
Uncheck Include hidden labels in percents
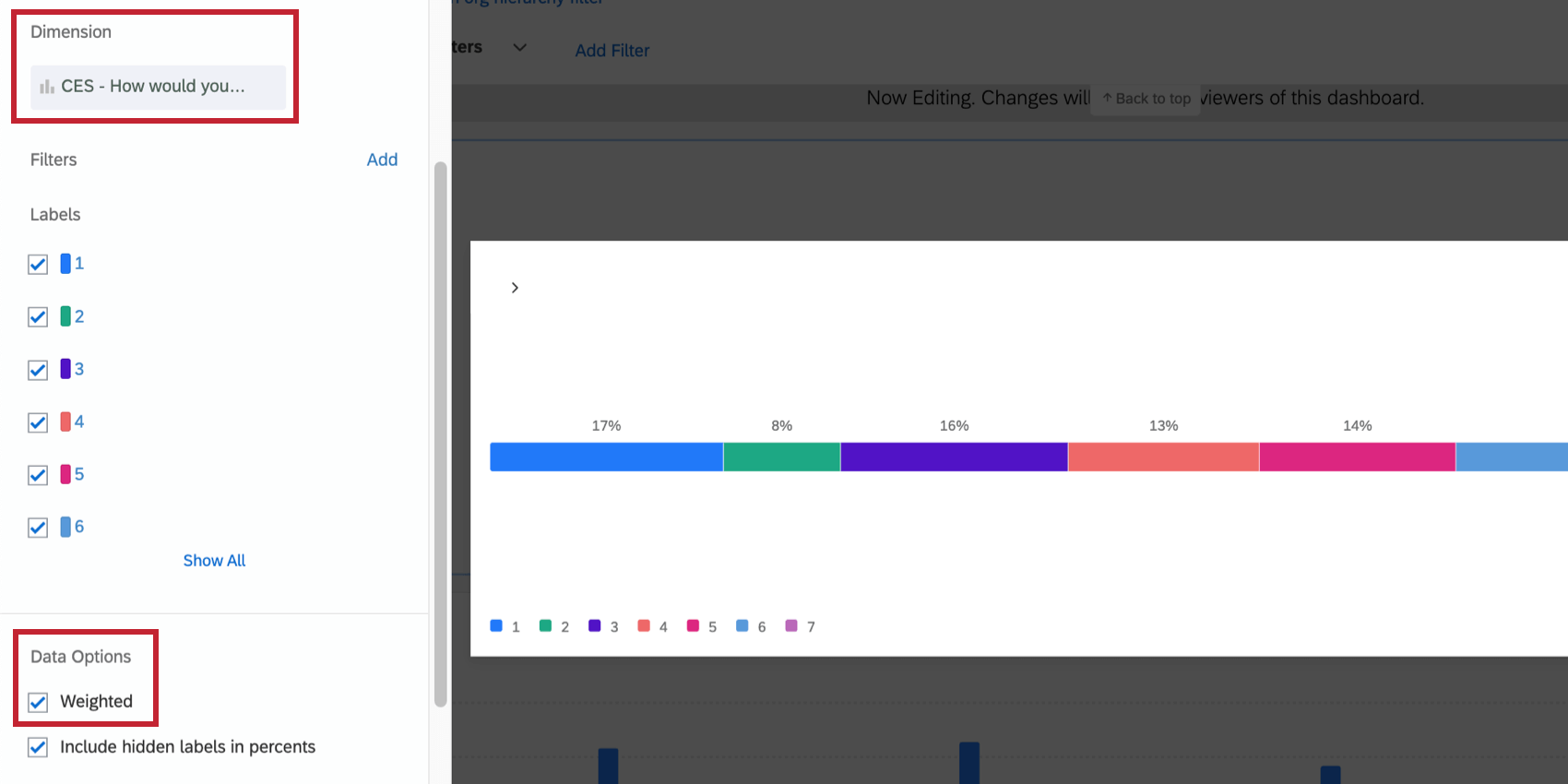click(x=37, y=747)
